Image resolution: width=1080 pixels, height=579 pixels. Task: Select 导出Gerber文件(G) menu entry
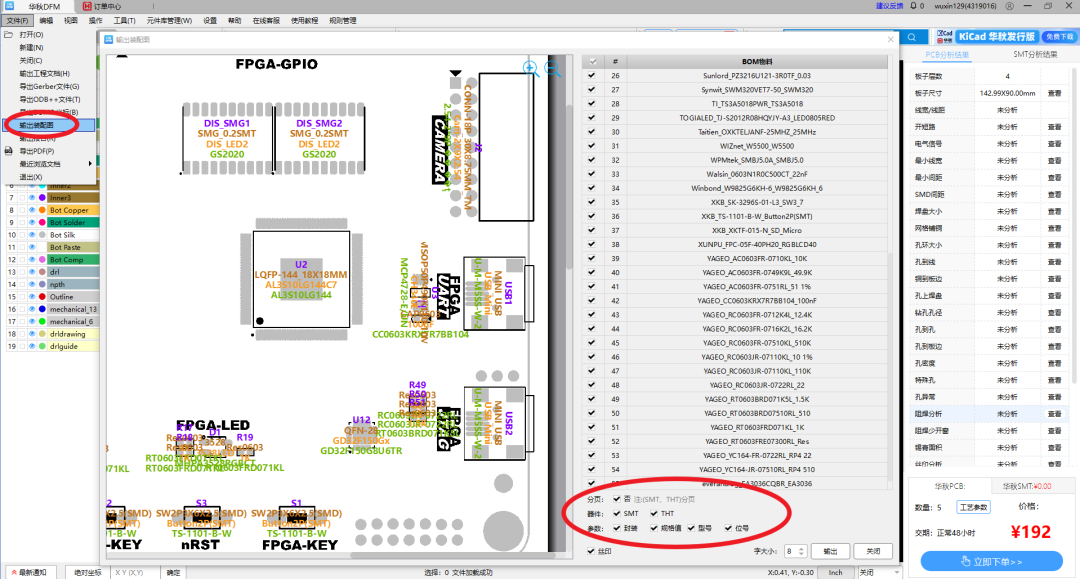pos(49,87)
